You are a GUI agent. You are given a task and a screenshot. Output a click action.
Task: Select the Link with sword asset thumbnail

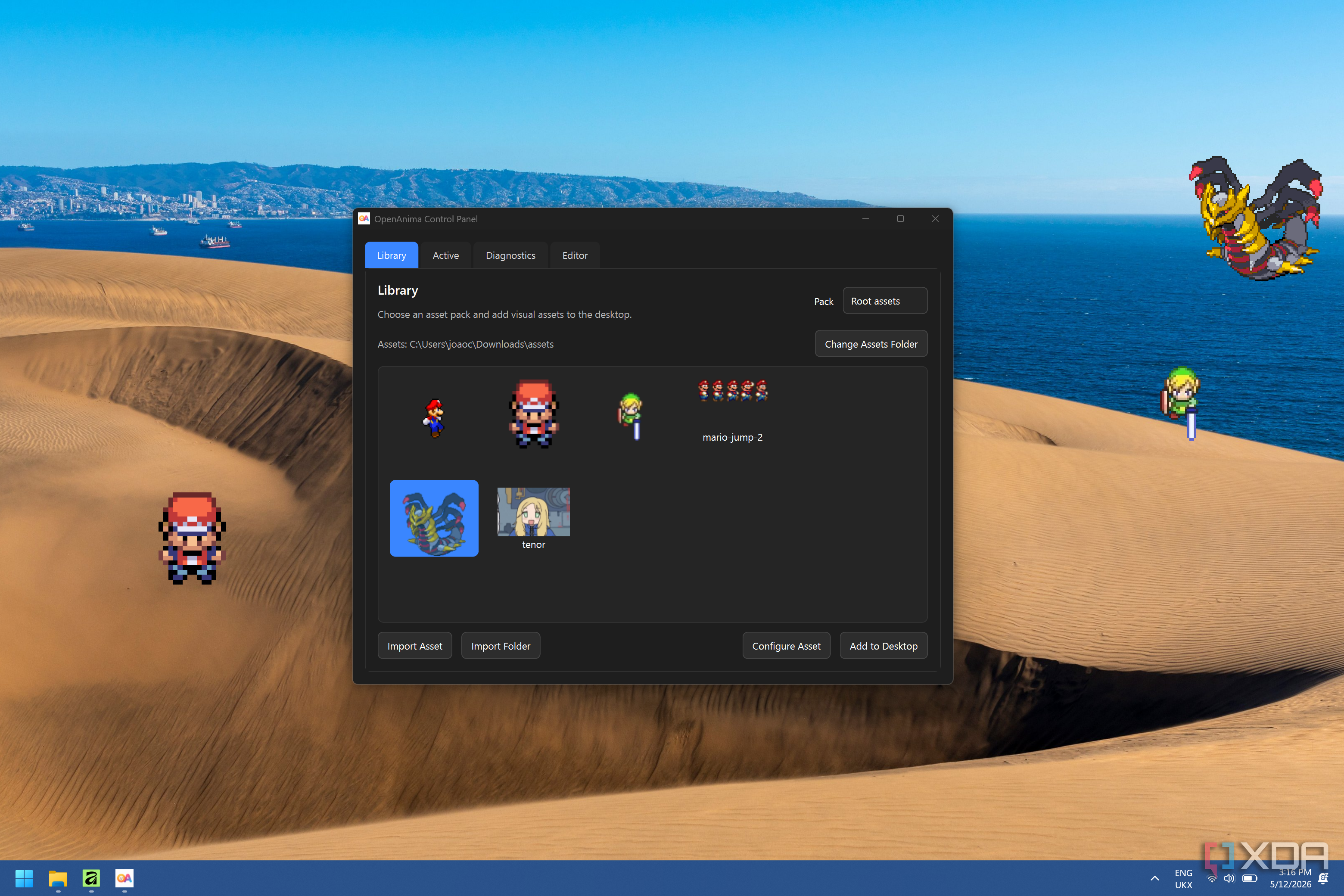(x=631, y=416)
